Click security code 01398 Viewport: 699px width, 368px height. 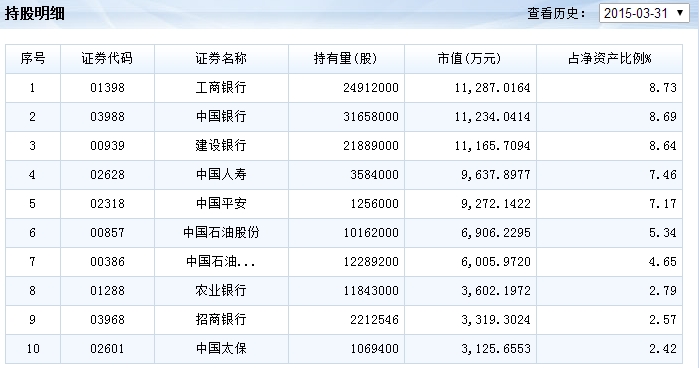tap(107, 87)
